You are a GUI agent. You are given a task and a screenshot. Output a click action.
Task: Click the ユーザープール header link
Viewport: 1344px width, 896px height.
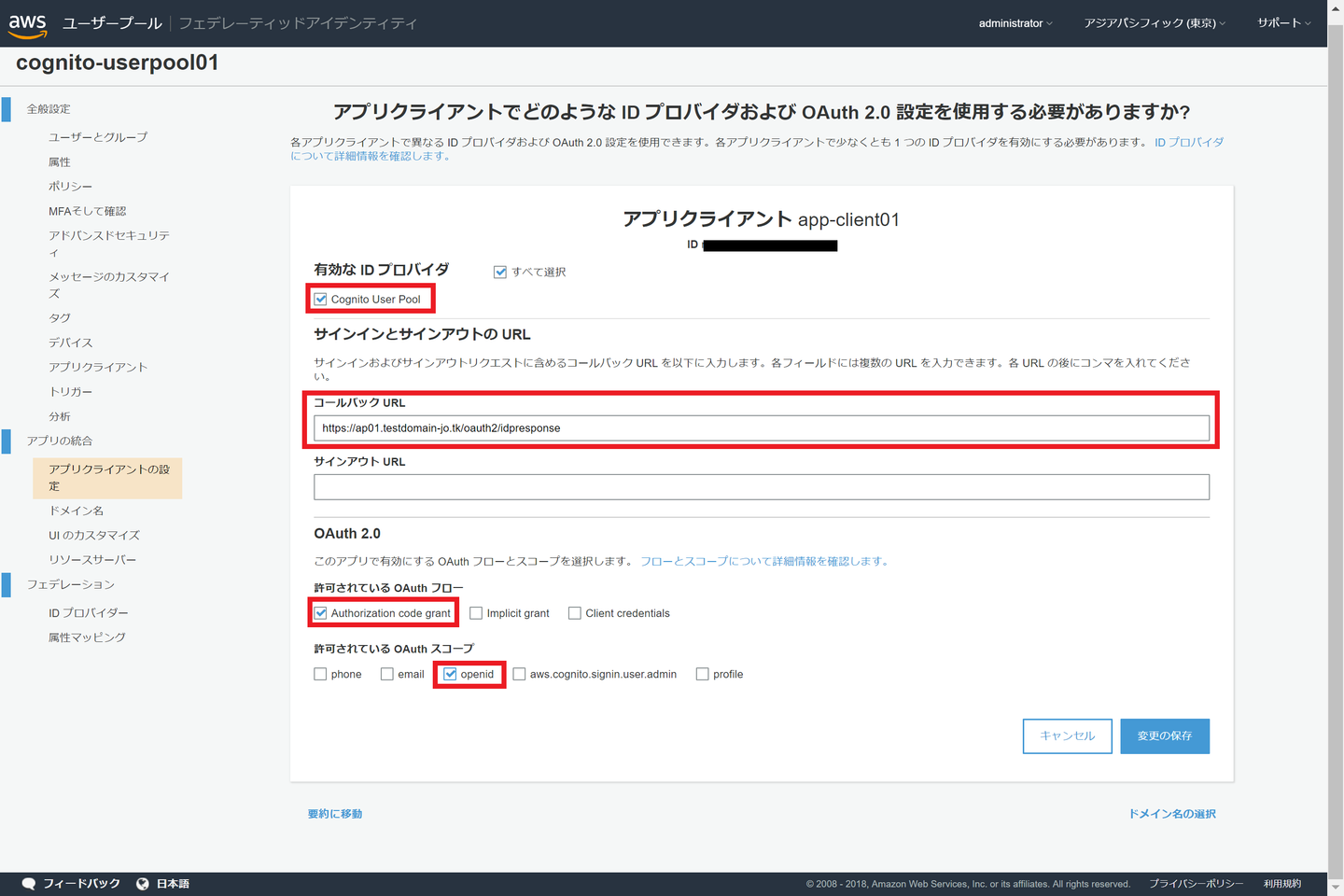[x=112, y=23]
